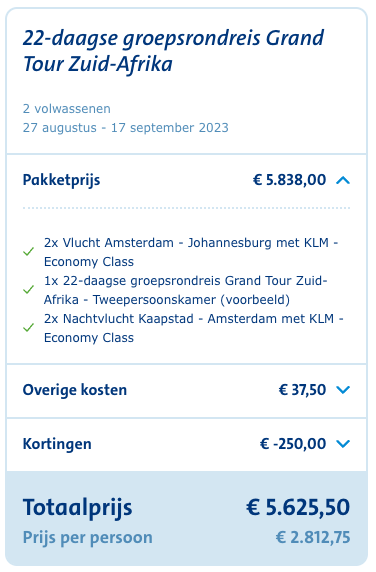Viewport: 376px width, 572px height.
Task: Click the Totaalprijs € 5.625,50 amount
Action: click(x=298, y=507)
